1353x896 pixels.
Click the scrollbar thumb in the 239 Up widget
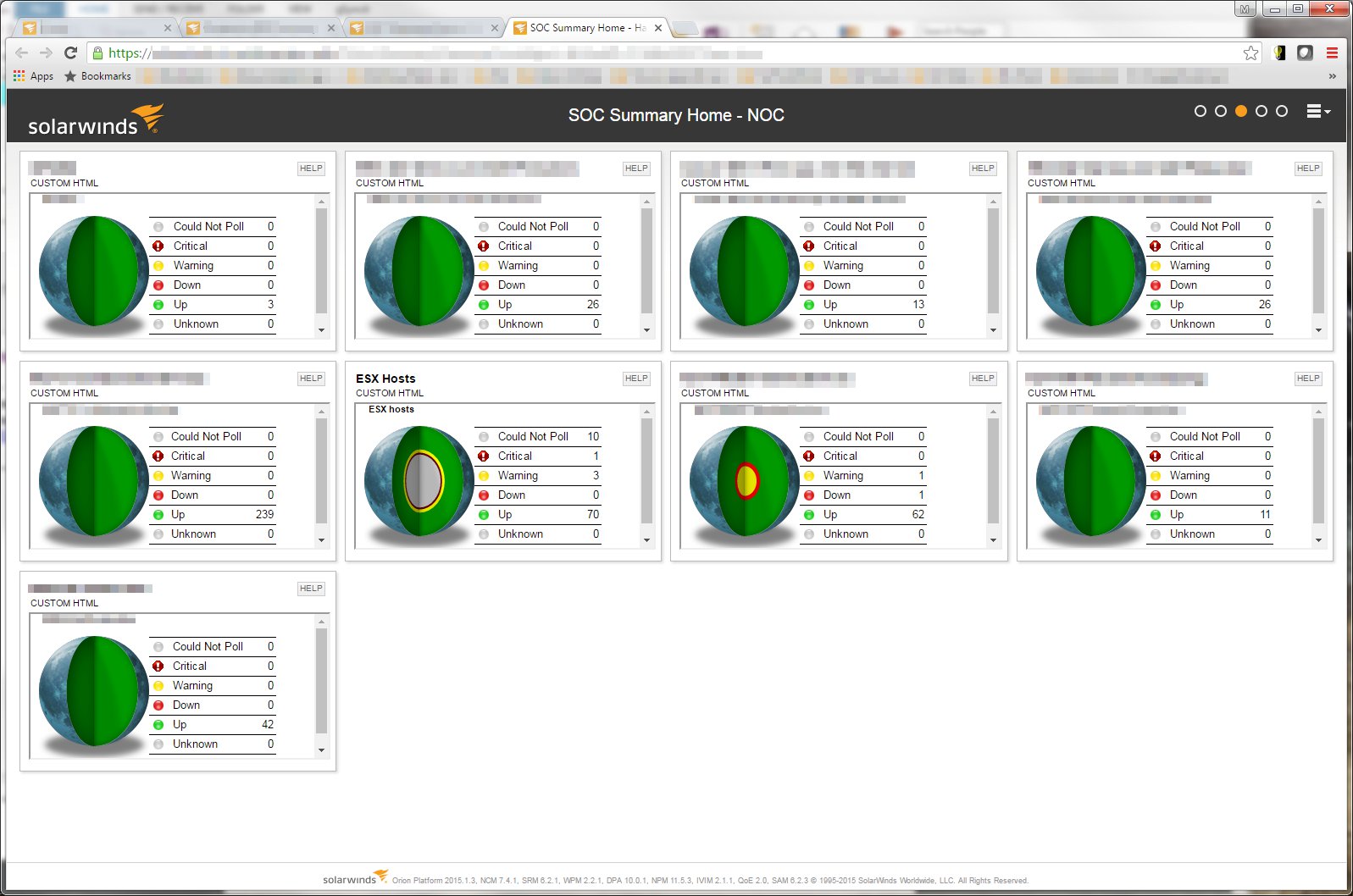[321, 471]
